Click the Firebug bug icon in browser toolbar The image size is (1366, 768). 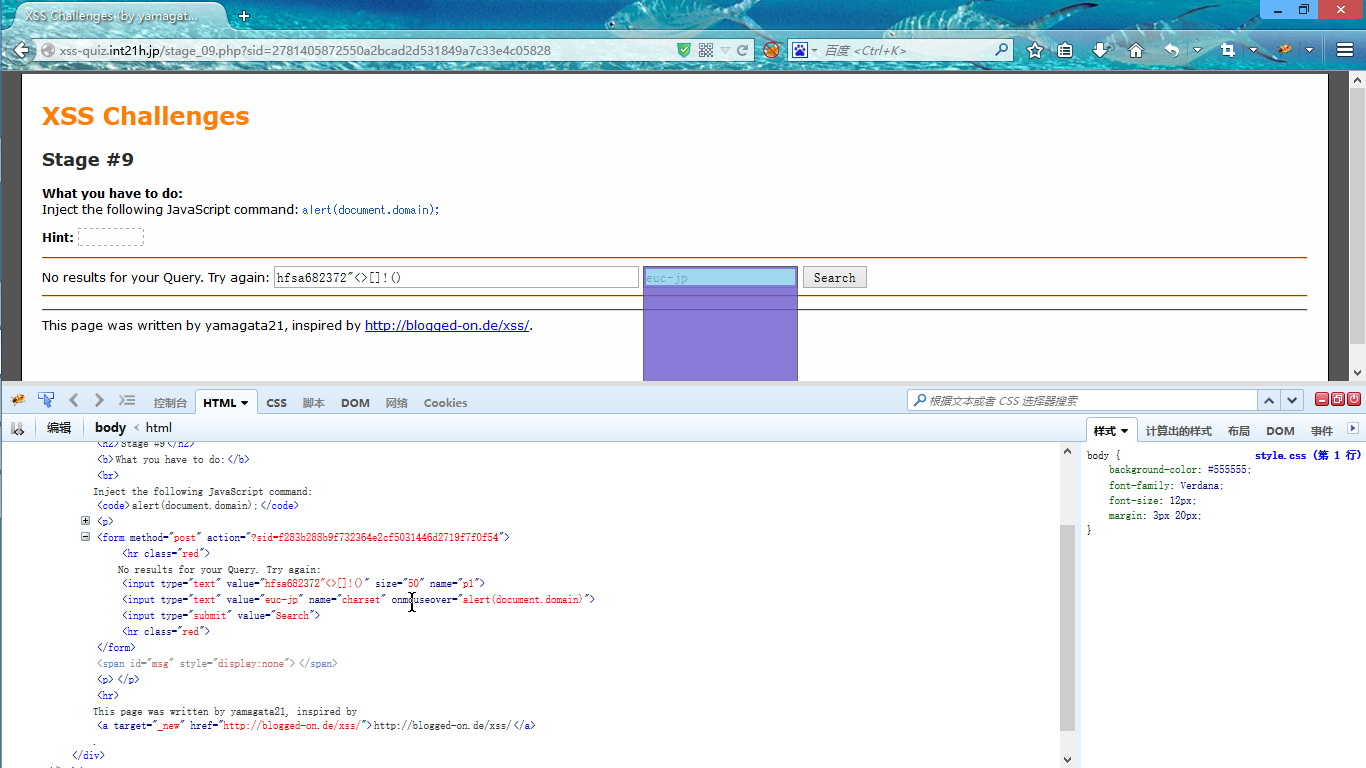tap(1284, 50)
